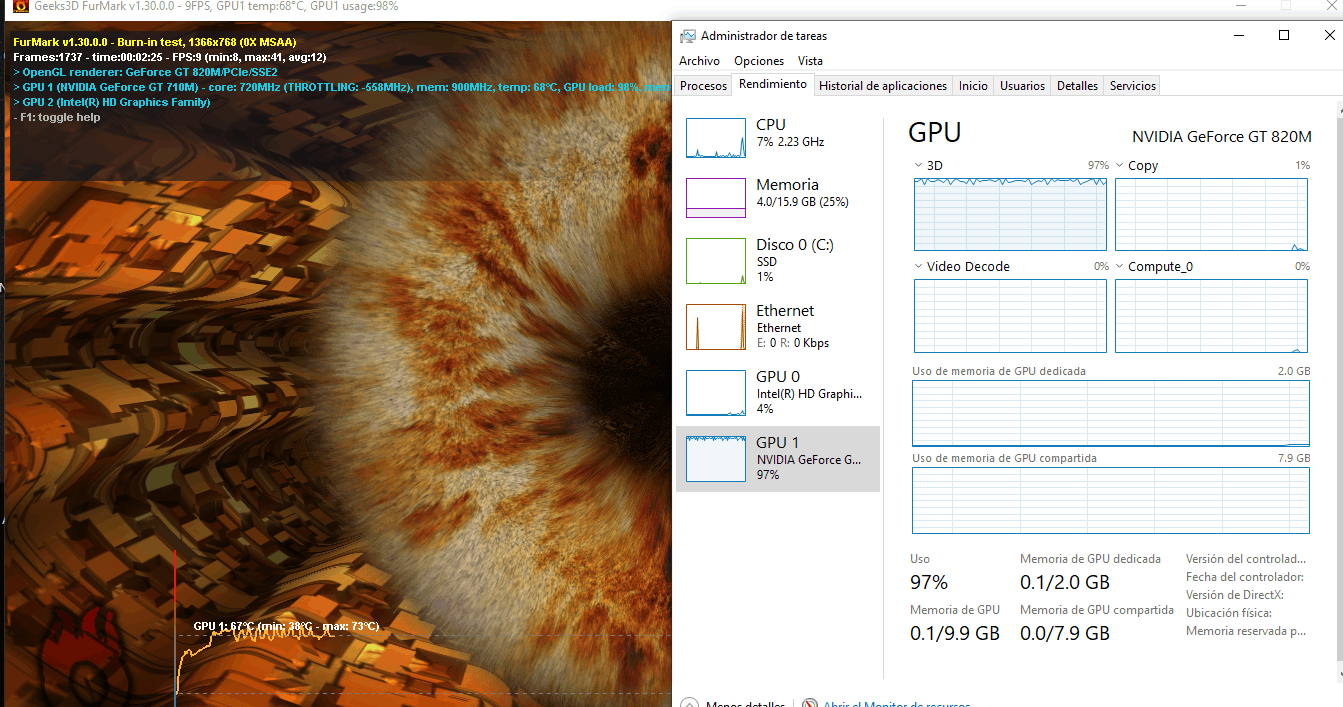Viewport: 1343px width, 707px height.
Task: Click the 'Versión de DirectX:' label
Action: [1235, 595]
